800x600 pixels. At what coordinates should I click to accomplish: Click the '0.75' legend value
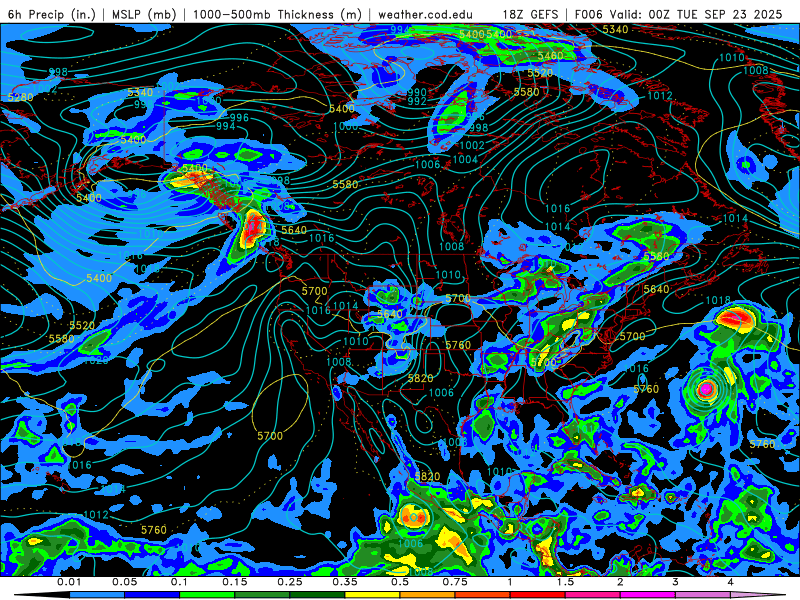pos(455,582)
